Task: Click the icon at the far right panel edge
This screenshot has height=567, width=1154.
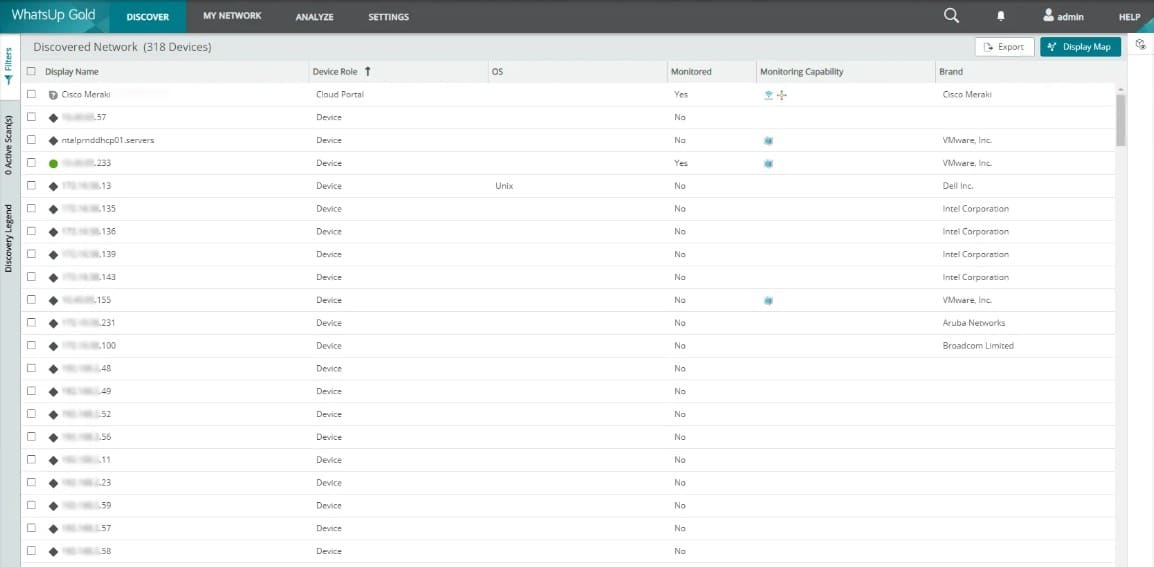Action: 1141,45
